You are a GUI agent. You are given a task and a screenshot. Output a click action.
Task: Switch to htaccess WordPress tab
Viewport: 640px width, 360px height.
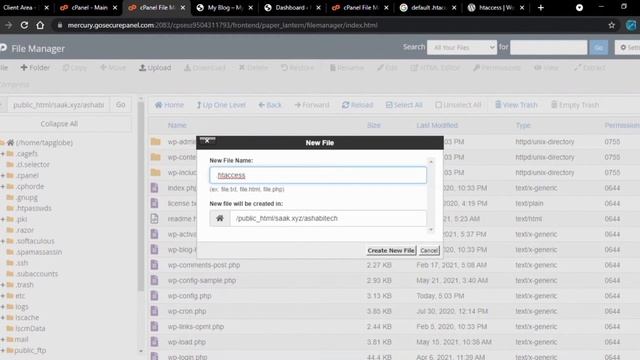point(496,7)
